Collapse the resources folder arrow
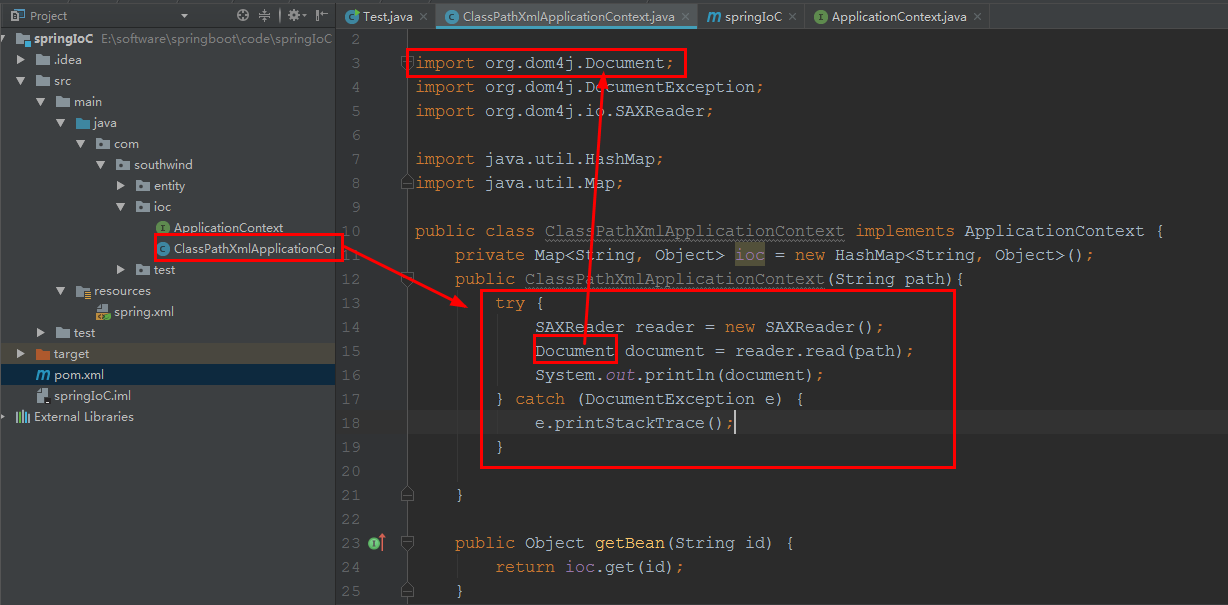Viewport: 1228px width, 605px height. (61, 291)
